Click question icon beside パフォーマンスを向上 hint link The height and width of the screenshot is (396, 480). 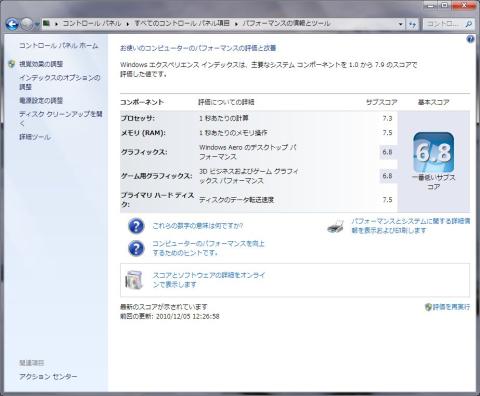click(136, 248)
